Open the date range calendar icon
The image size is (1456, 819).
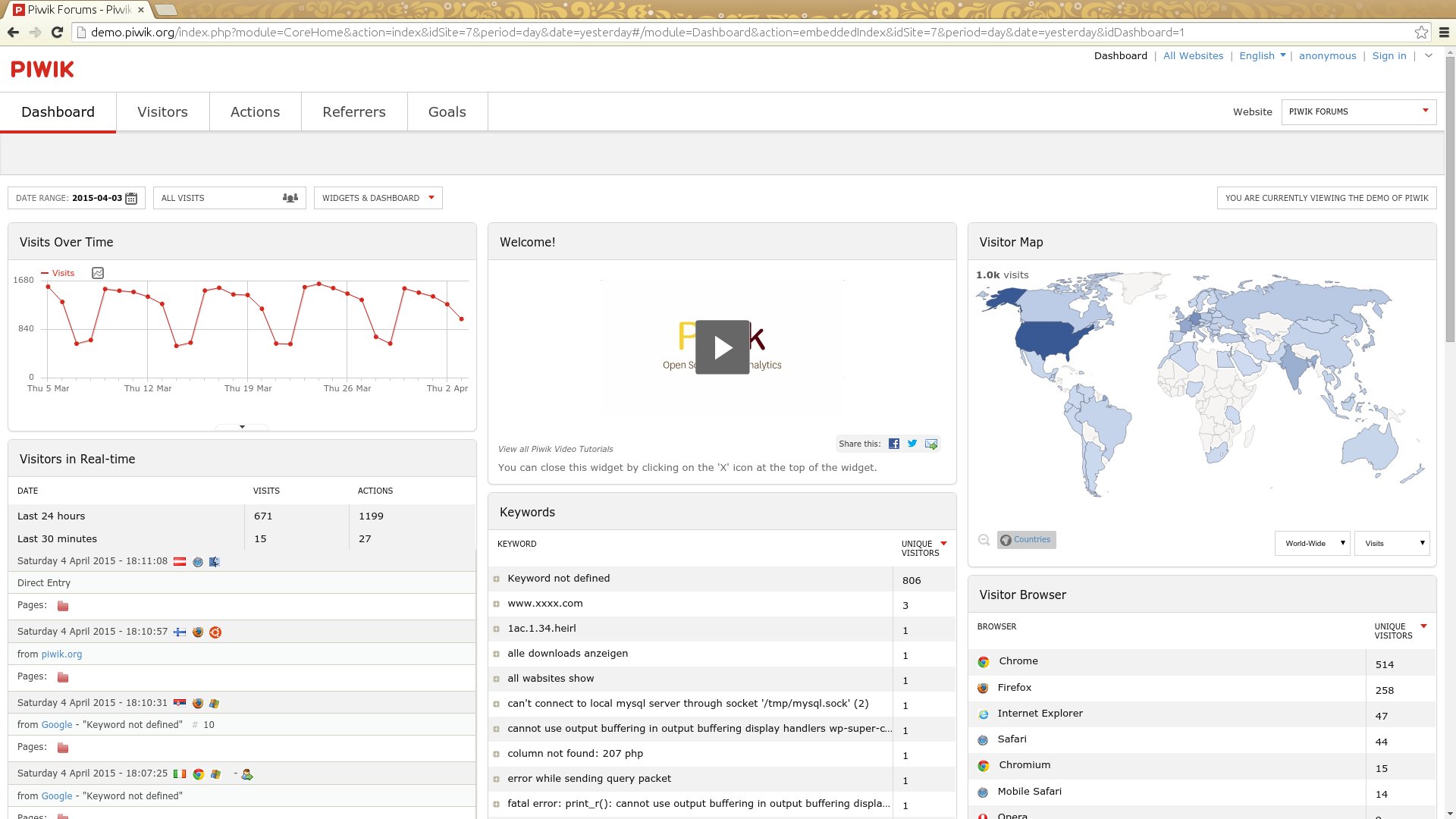pos(131,198)
